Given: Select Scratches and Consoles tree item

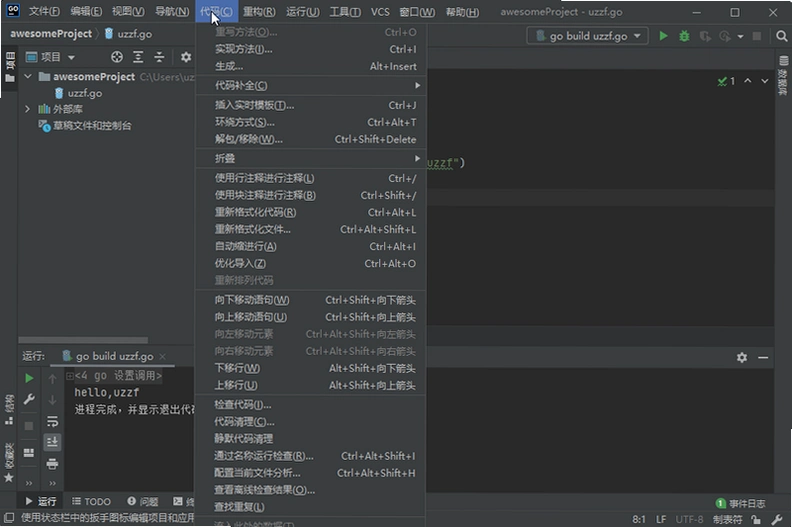Looking at the screenshot, I should click(85, 125).
